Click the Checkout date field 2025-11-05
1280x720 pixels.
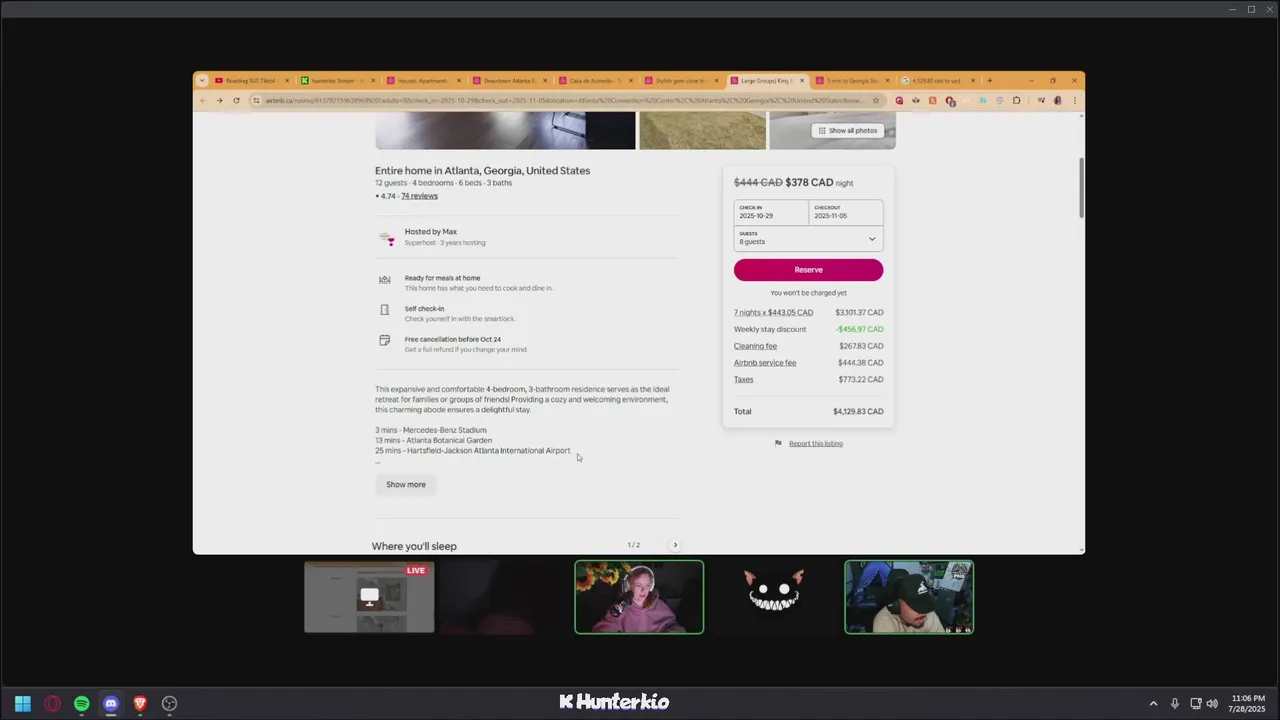pyautogui.click(x=846, y=212)
